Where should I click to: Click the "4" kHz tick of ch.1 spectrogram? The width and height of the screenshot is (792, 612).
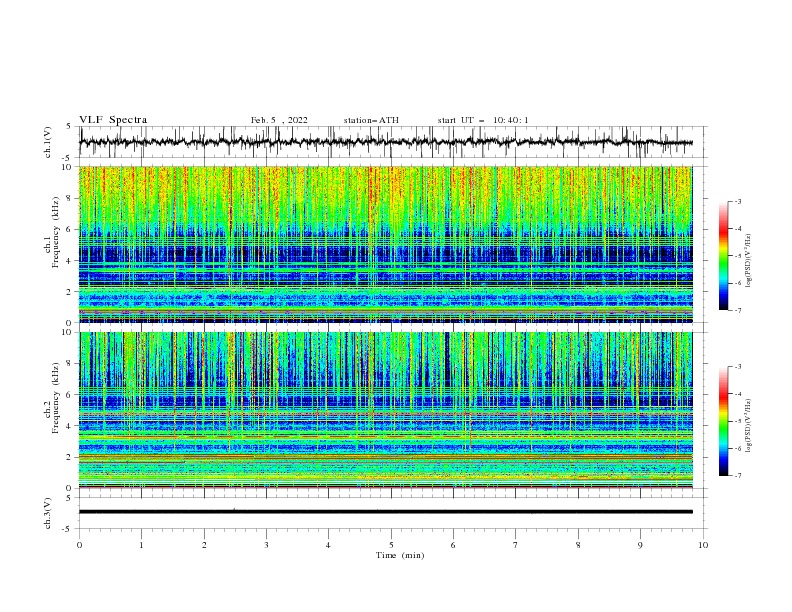pos(70,261)
